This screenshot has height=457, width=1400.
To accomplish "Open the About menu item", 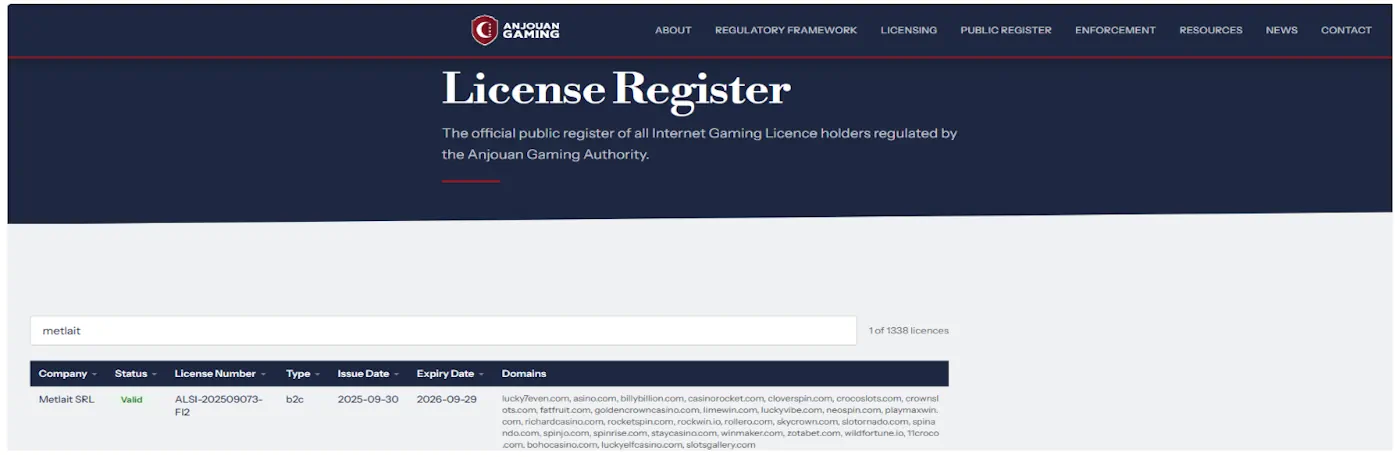I will click(673, 30).
